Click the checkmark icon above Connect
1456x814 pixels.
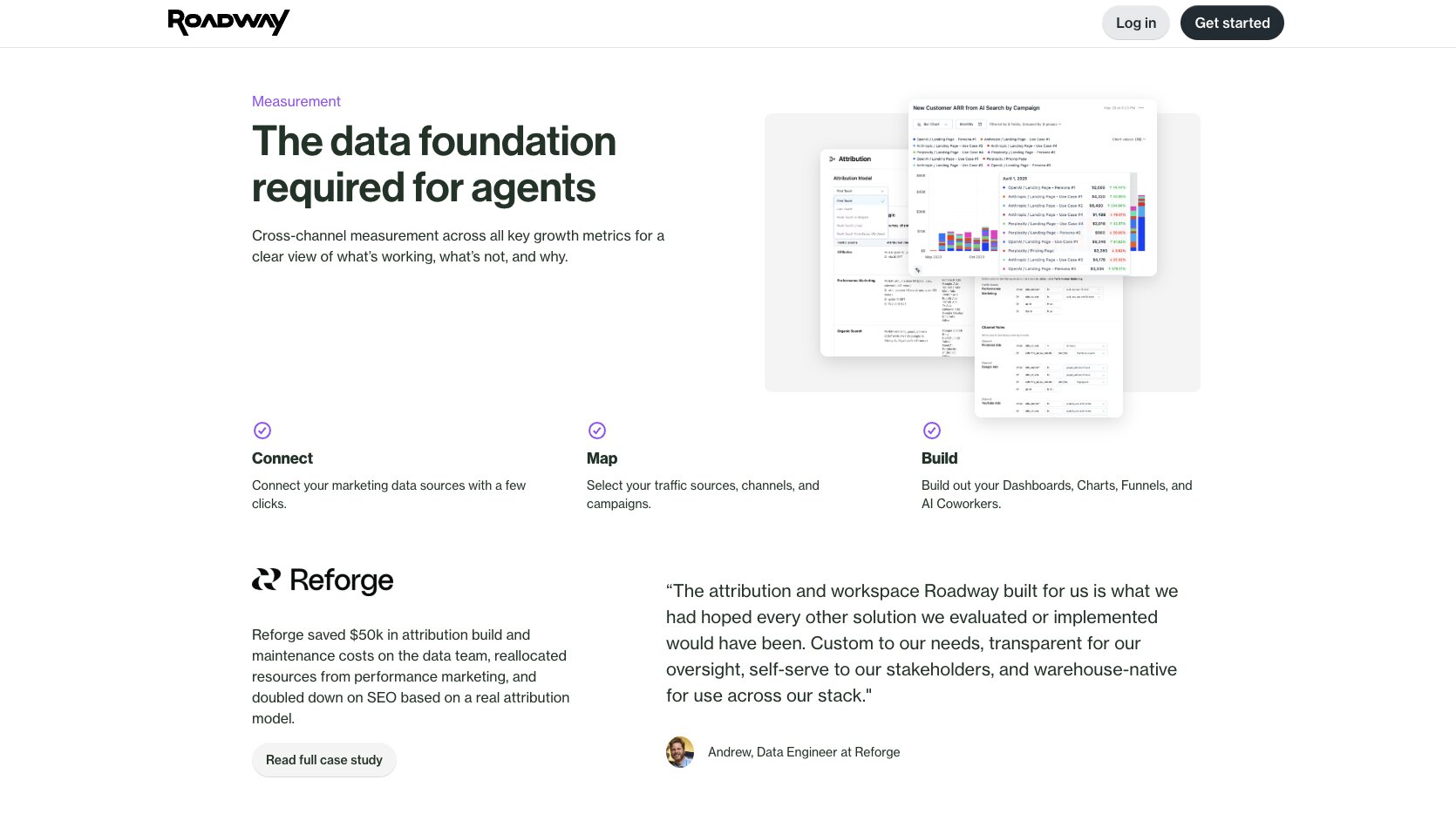(x=262, y=431)
